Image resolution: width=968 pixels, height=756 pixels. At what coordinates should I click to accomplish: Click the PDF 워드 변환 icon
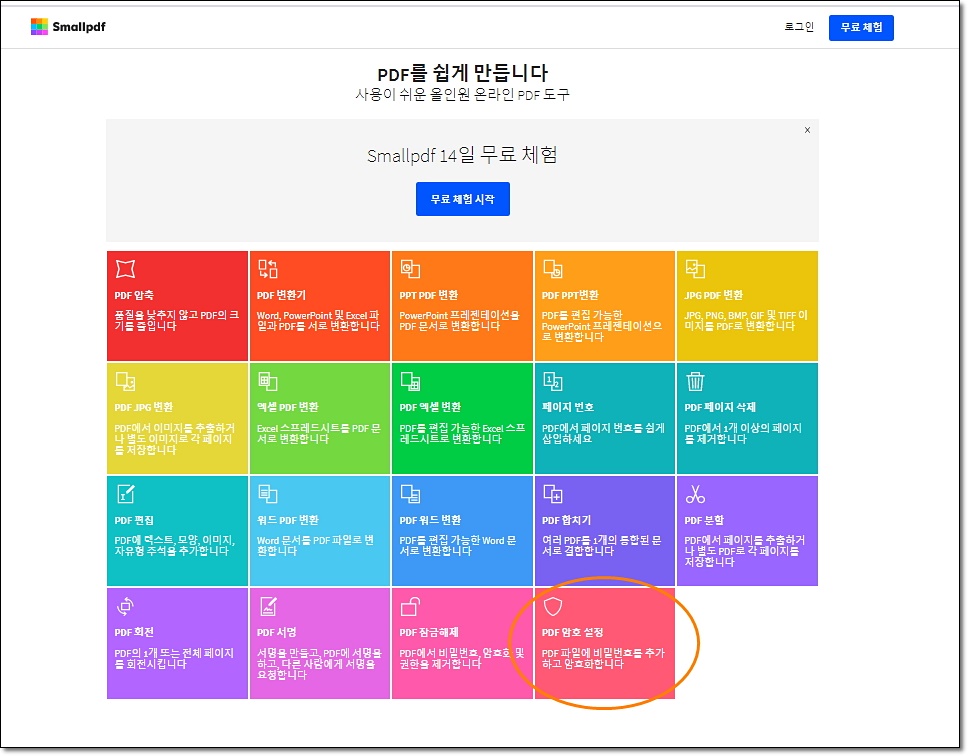click(x=411, y=494)
